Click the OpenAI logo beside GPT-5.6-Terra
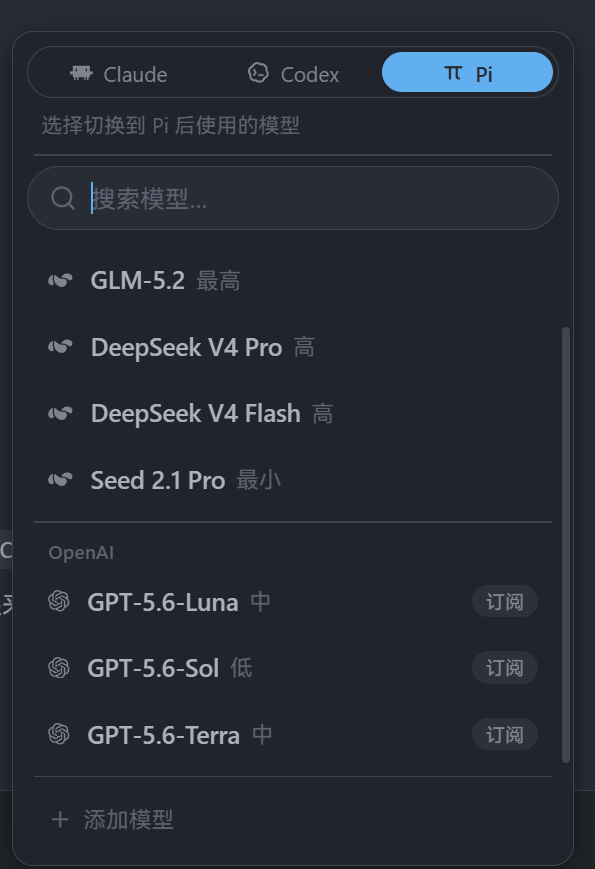 (x=59, y=734)
